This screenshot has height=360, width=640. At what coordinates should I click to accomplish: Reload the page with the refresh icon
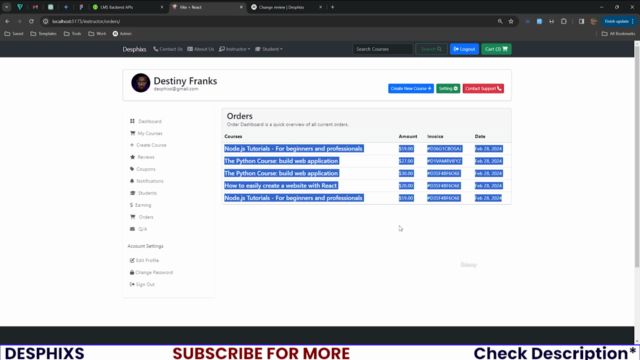click(x=31, y=21)
